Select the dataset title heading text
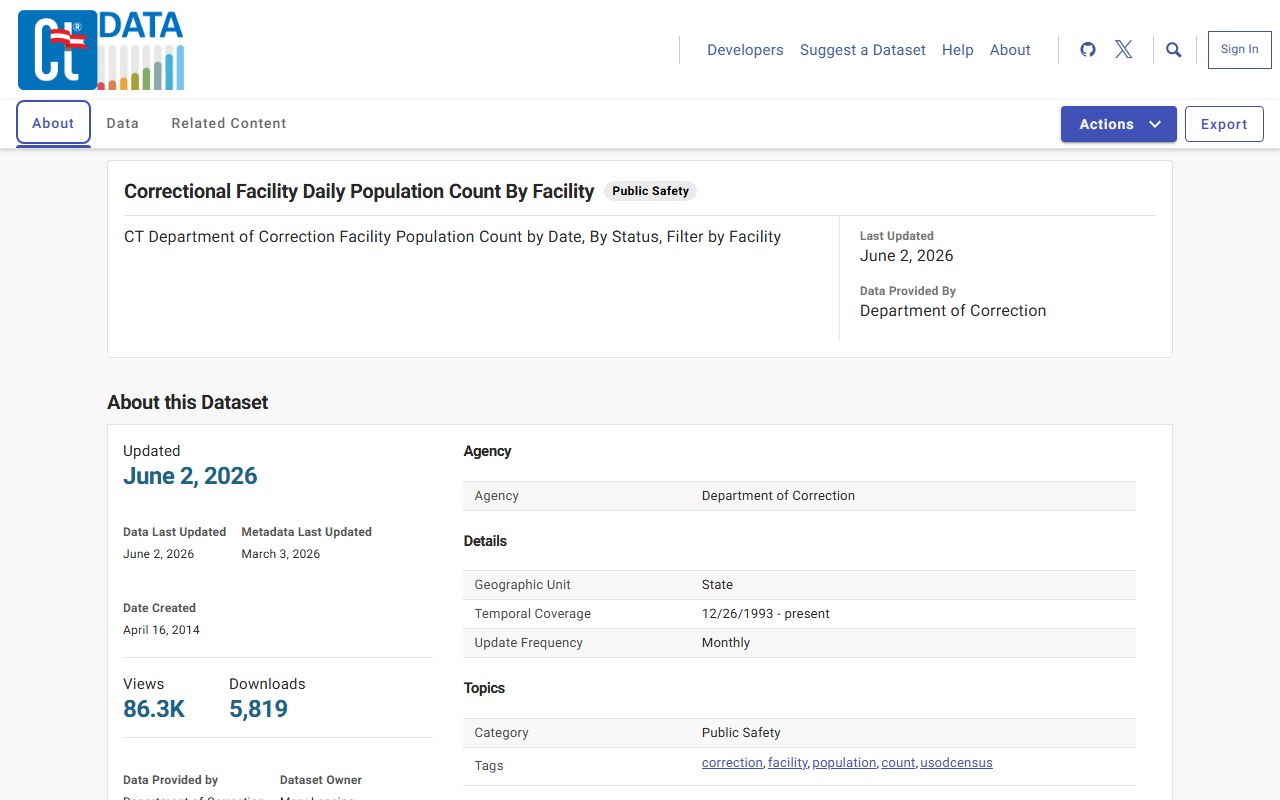The image size is (1280, 800). click(x=359, y=191)
